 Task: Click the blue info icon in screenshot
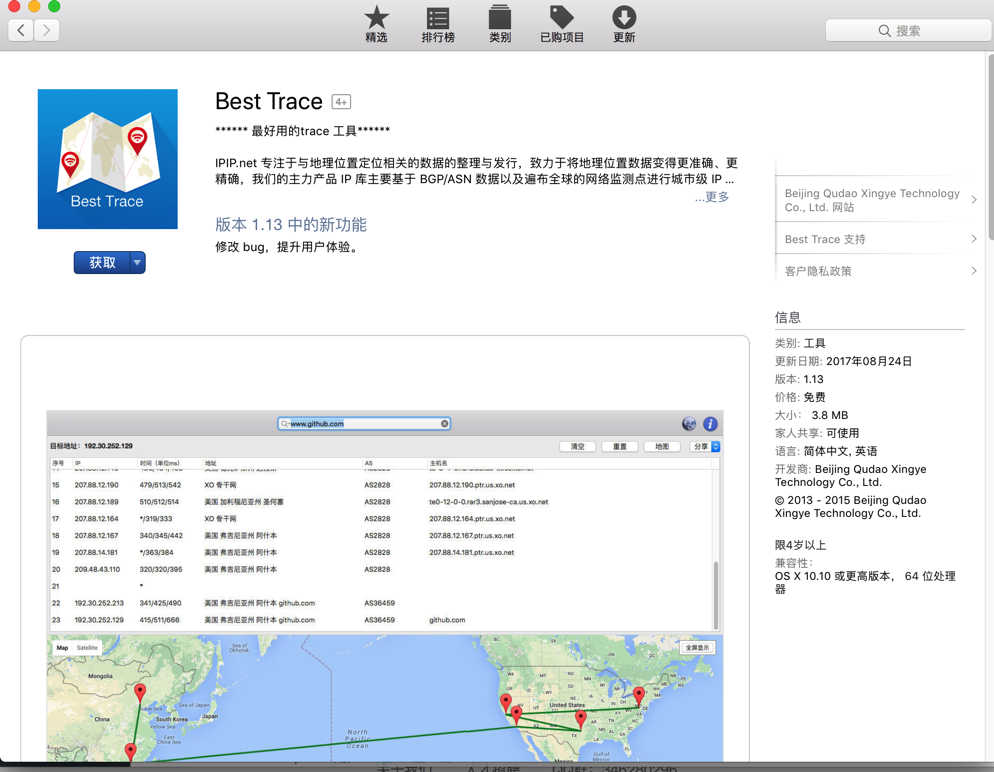click(x=710, y=423)
